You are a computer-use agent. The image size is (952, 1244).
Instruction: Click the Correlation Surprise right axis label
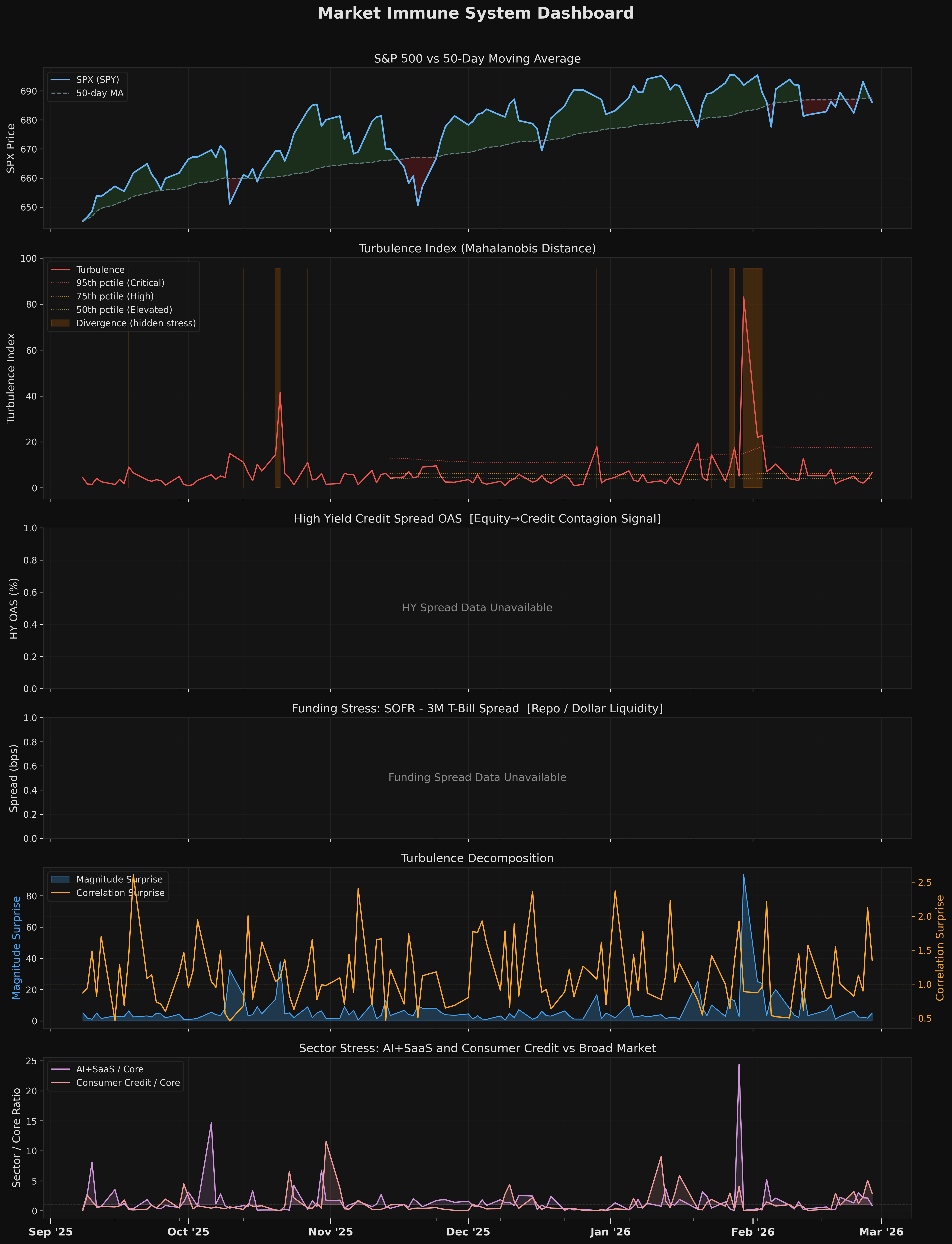click(940, 948)
